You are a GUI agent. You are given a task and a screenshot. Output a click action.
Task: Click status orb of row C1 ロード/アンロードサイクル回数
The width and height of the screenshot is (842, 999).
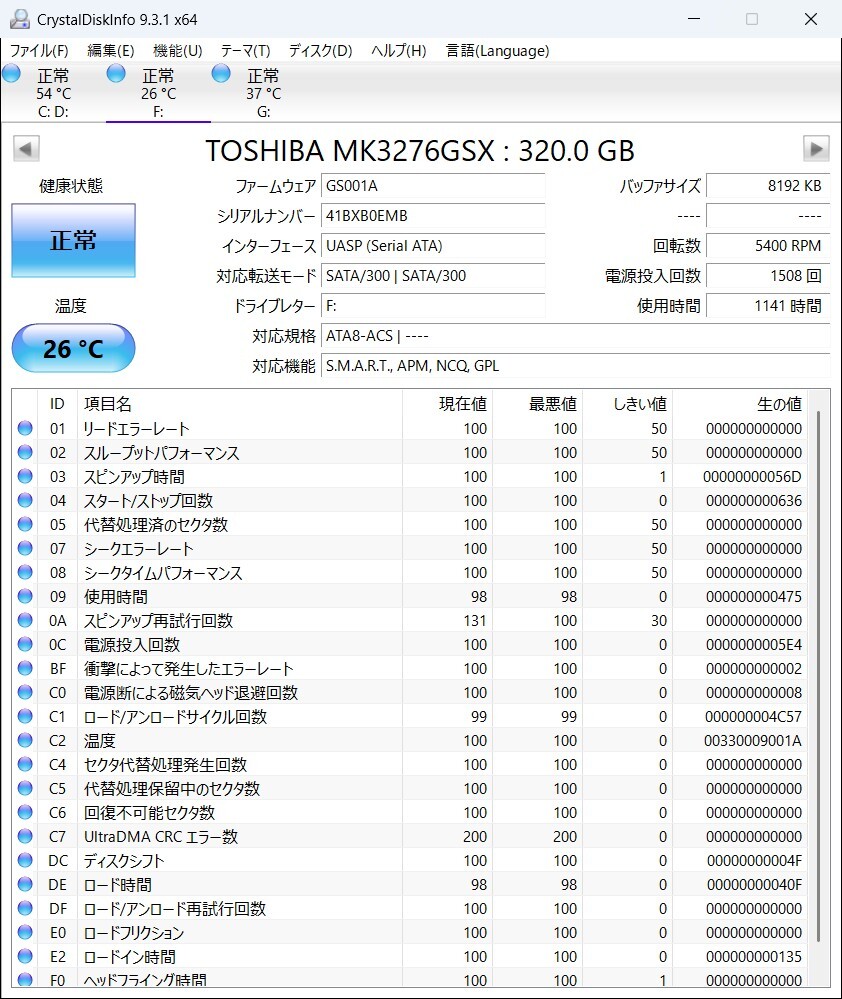25,716
